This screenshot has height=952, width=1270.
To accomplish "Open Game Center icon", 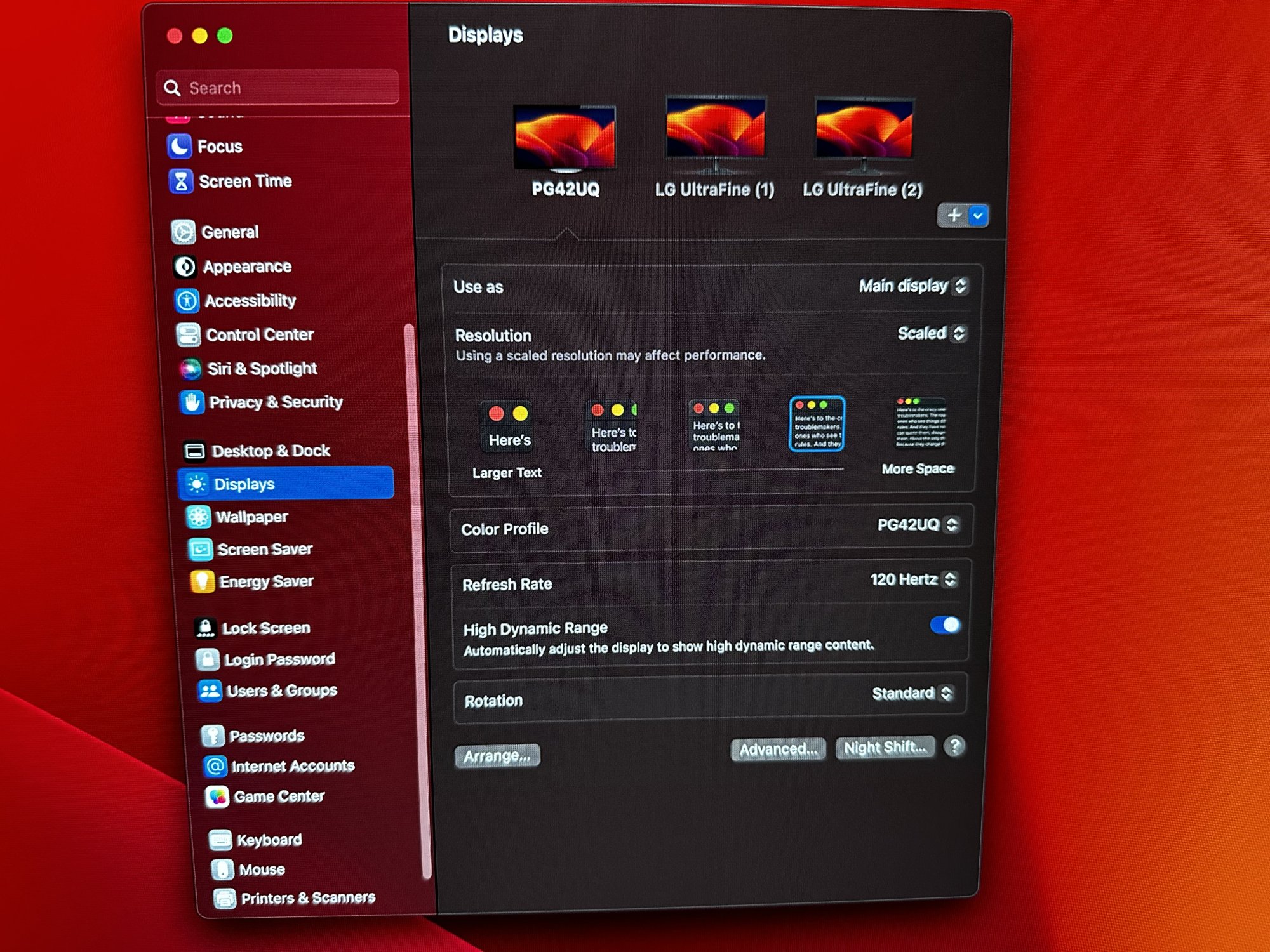I will [x=217, y=797].
